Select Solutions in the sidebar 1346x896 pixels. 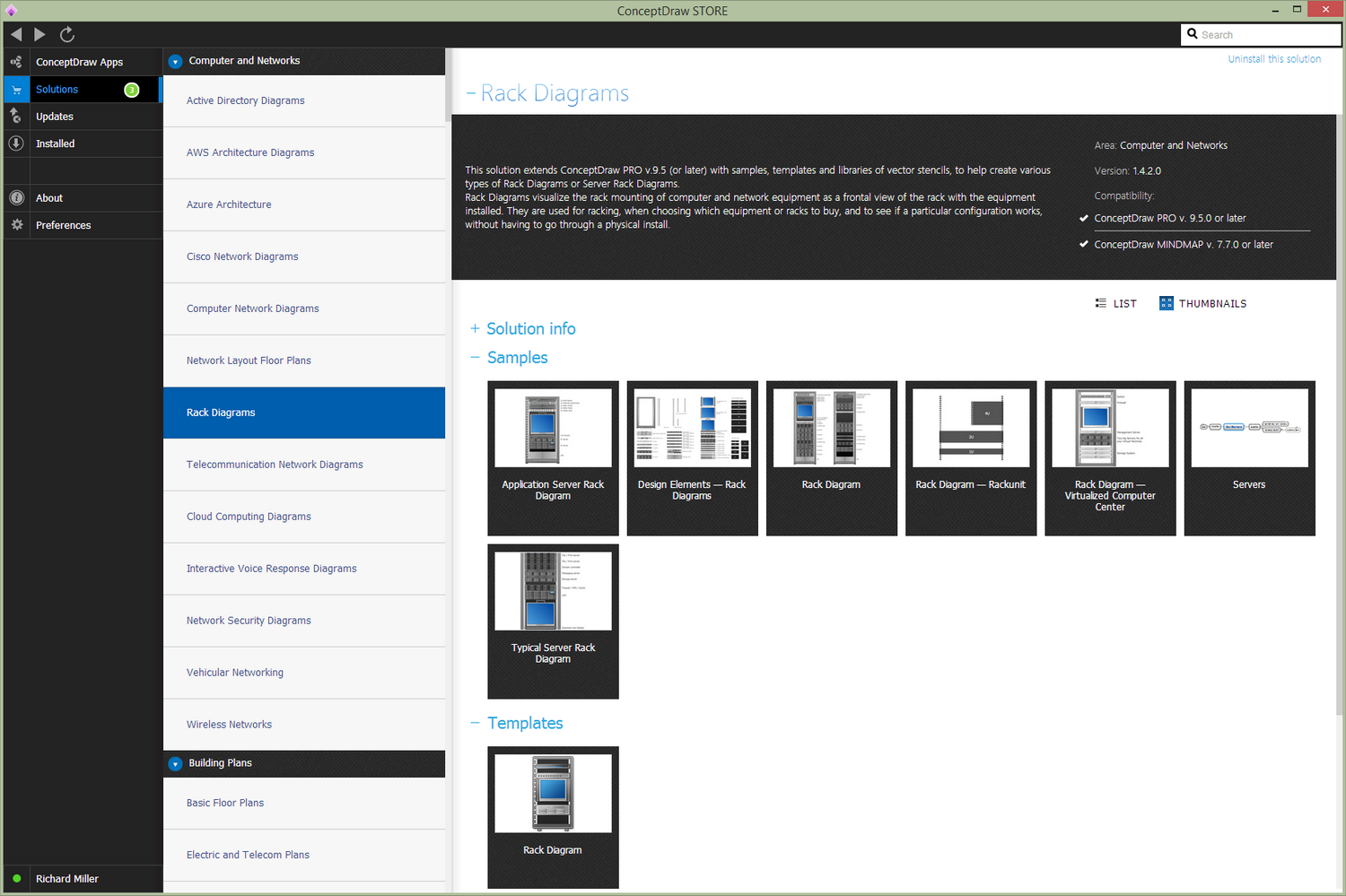click(57, 90)
